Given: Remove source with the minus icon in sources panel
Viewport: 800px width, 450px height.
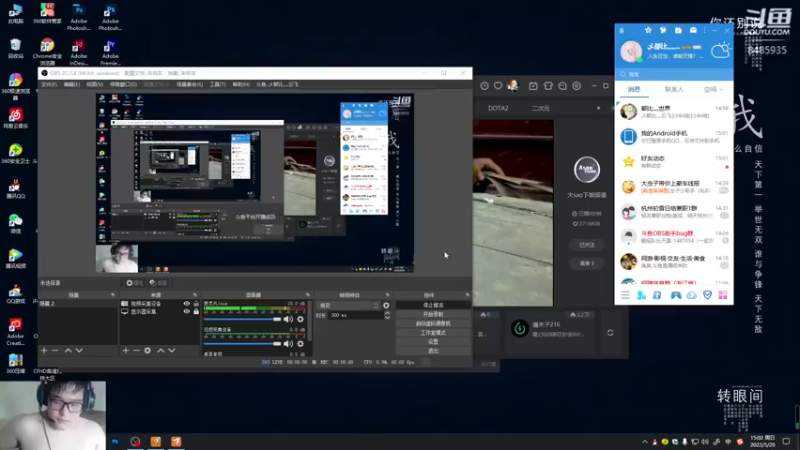Looking at the screenshot, I should 136,351.
